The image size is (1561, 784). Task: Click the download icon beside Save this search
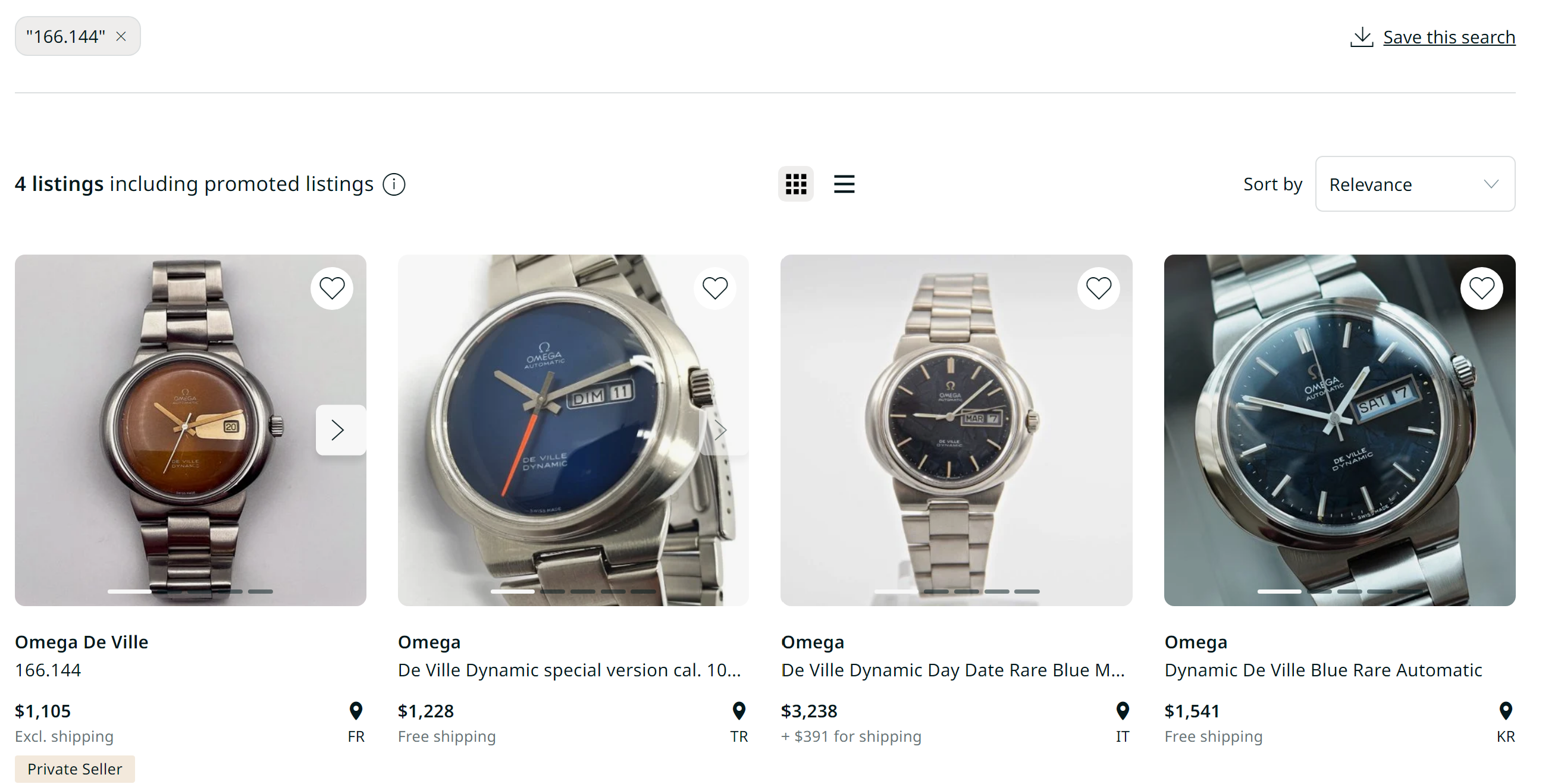tap(1361, 37)
